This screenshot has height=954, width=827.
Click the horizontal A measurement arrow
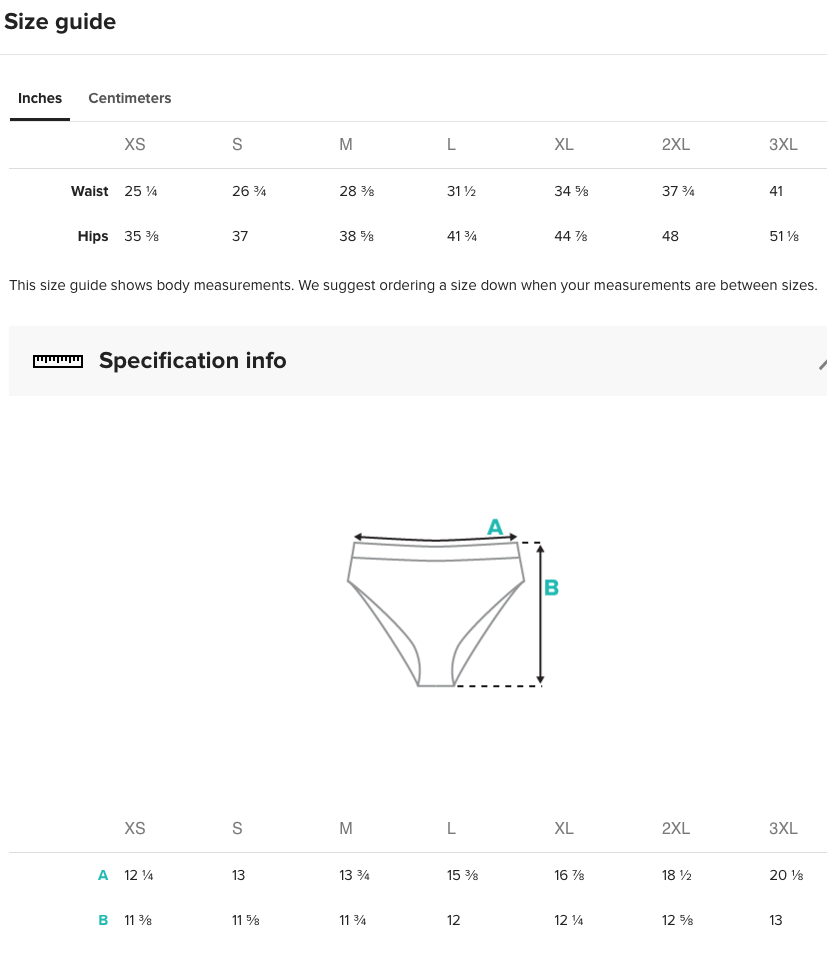tap(435, 538)
